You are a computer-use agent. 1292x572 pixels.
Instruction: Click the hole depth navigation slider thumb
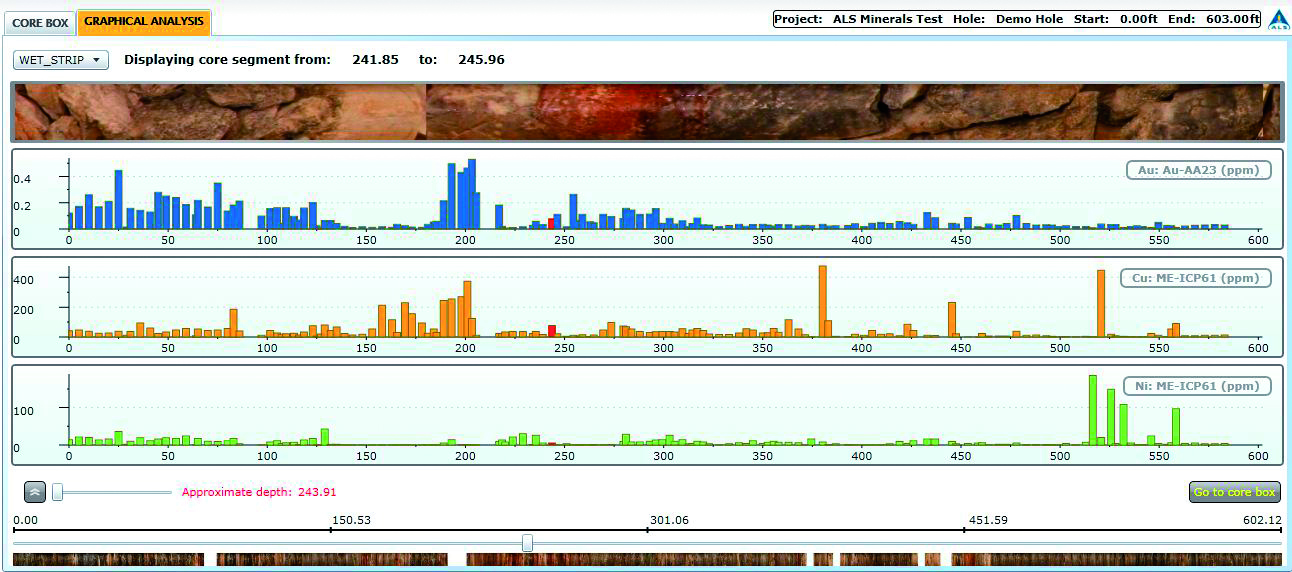click(x=527, y=543)
